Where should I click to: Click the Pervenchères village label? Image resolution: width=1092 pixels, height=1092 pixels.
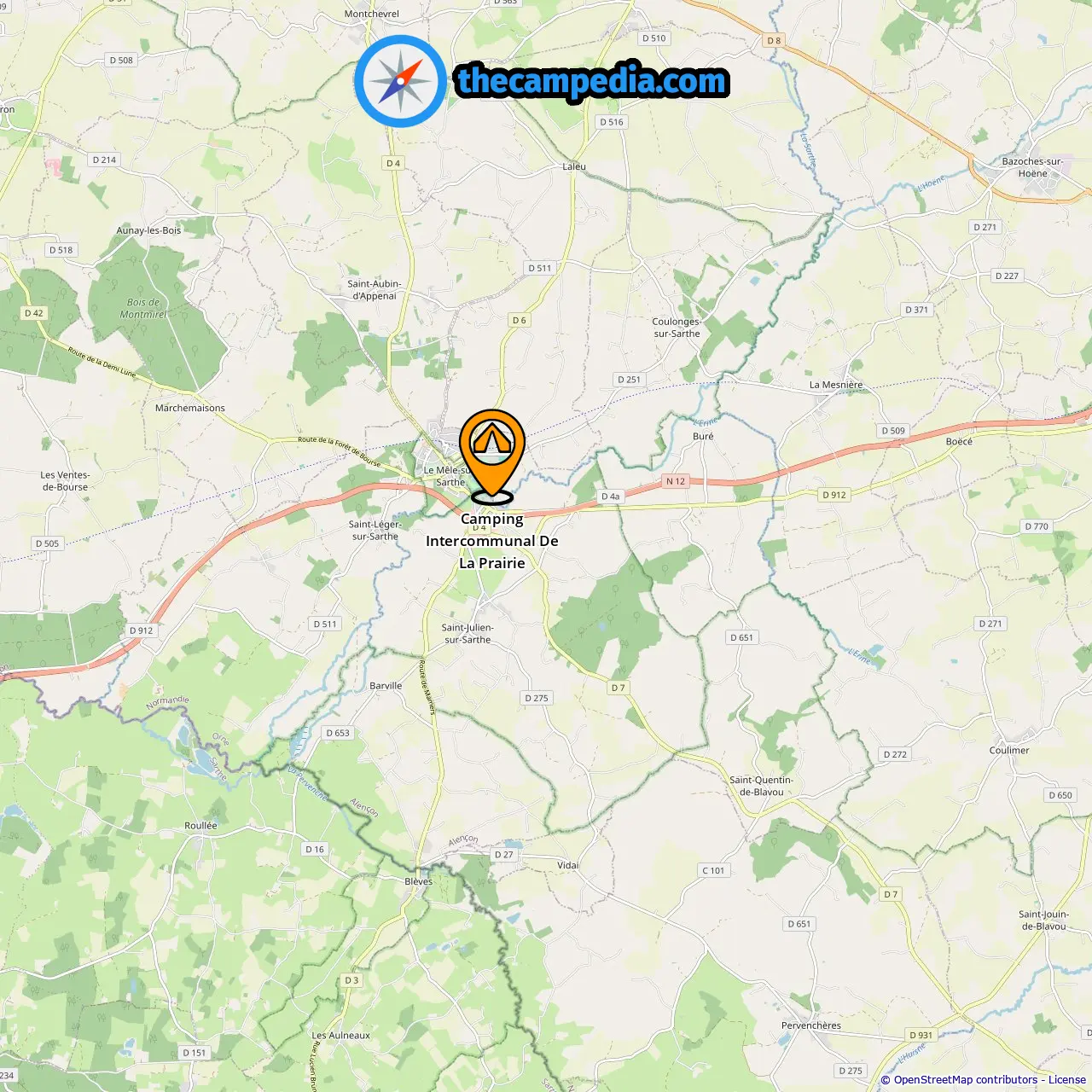(x=811, y=1025)
